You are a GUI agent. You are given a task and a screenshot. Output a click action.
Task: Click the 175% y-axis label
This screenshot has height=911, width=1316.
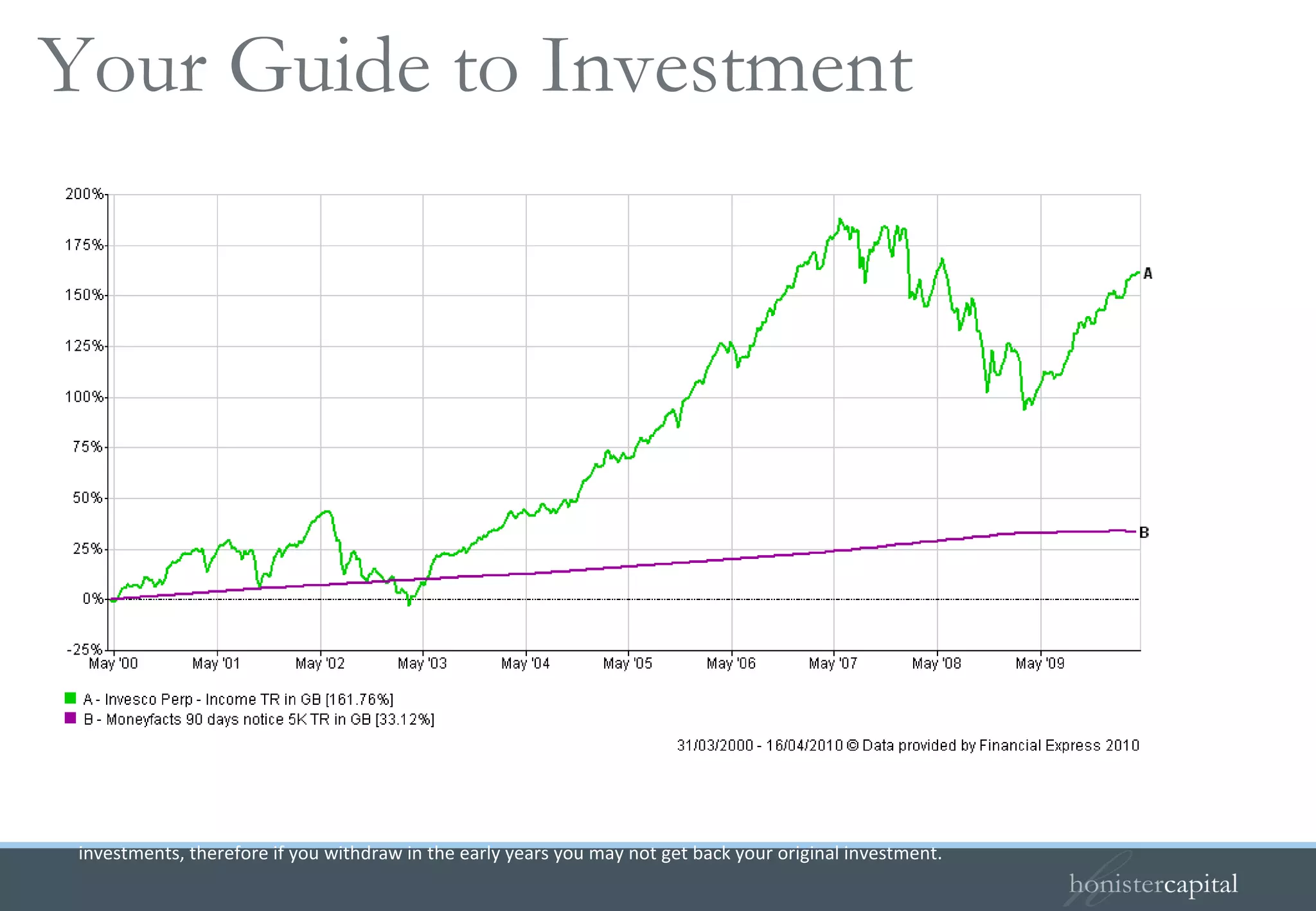pyautogui.click(x=84, y=245)
